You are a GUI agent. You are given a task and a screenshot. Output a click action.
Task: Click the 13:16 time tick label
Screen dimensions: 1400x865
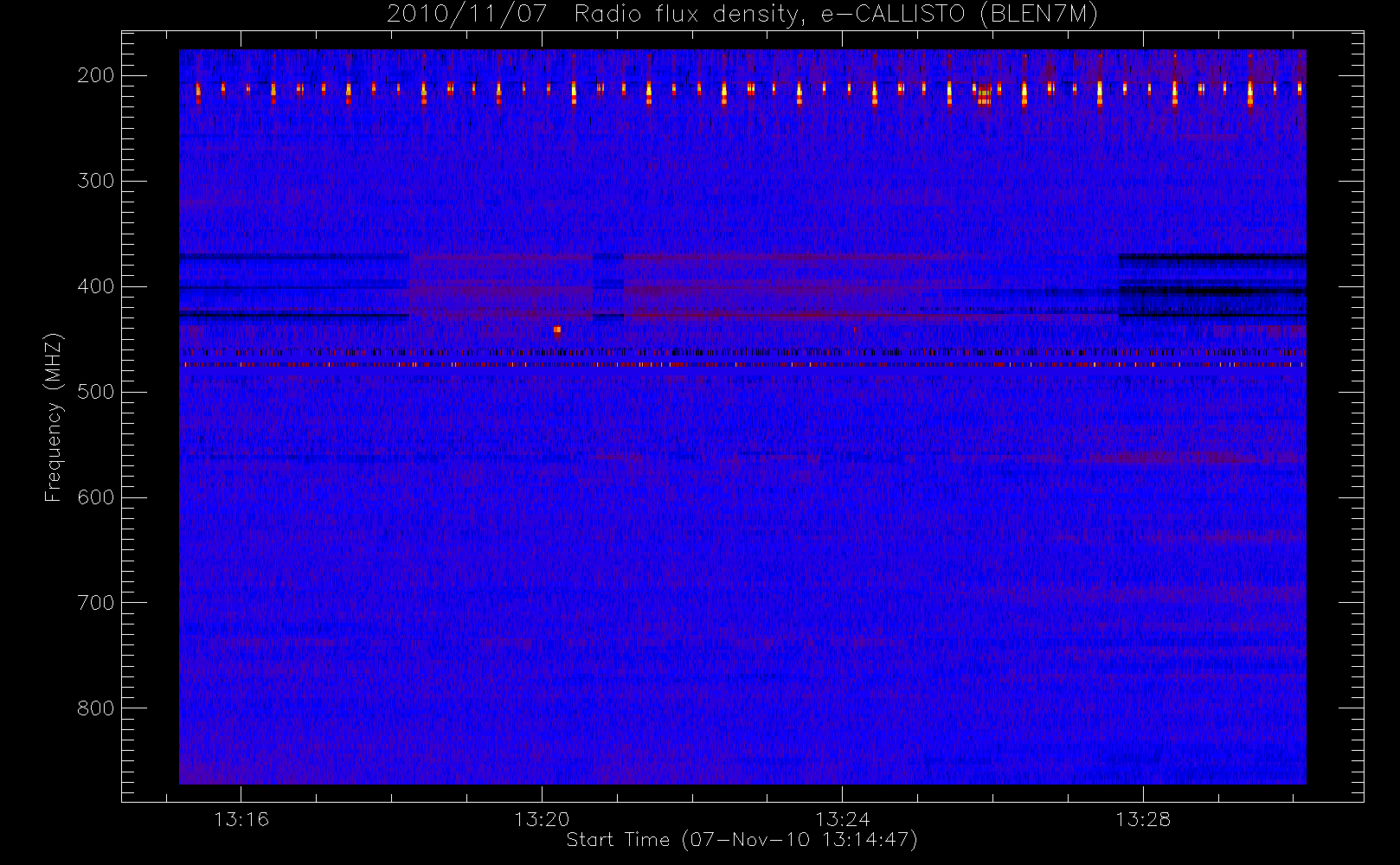pos(241,819)
